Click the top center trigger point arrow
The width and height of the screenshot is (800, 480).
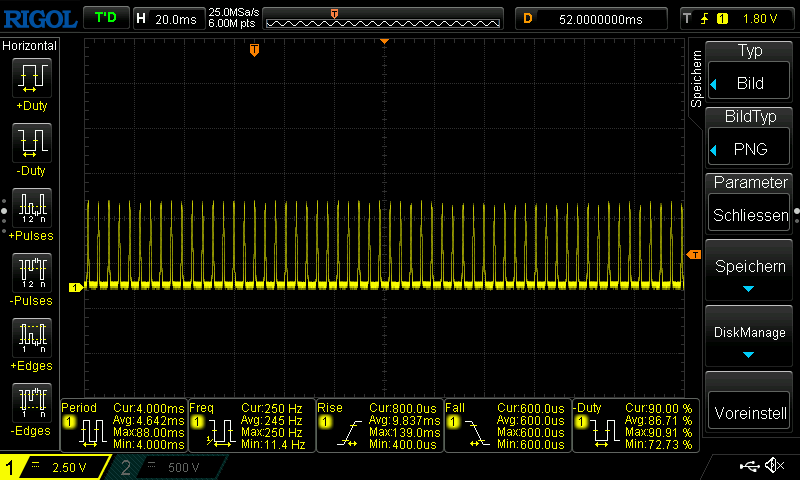(x=385, y=41)
